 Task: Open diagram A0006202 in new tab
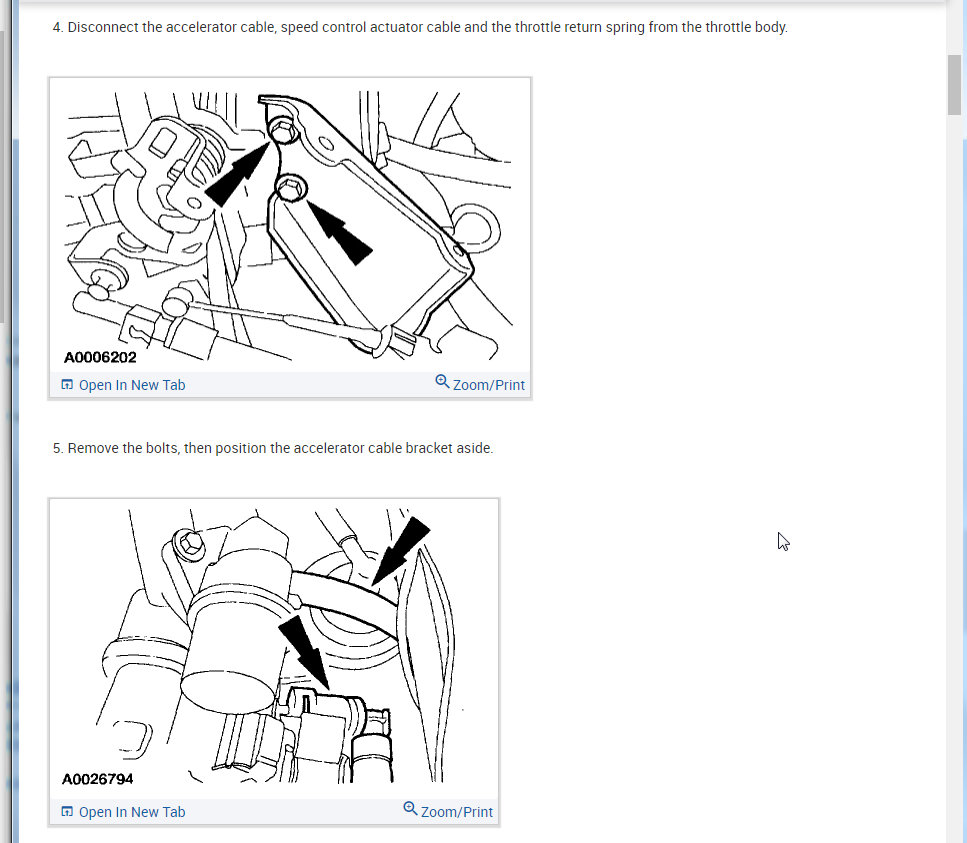[123, 385]
